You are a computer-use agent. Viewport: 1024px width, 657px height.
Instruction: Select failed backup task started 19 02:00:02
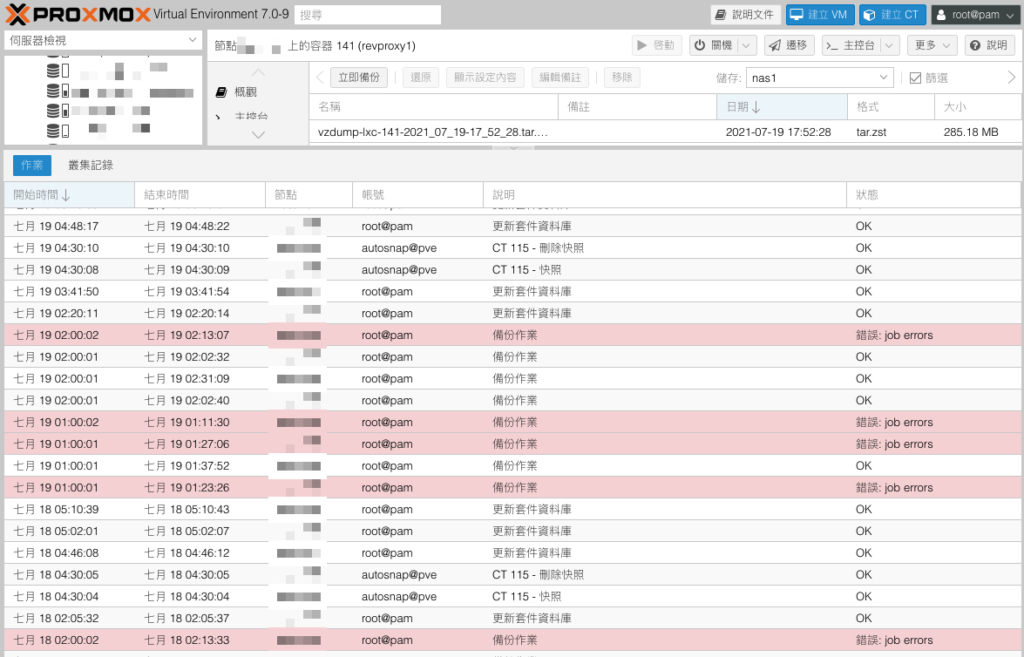tap(512, 335)
